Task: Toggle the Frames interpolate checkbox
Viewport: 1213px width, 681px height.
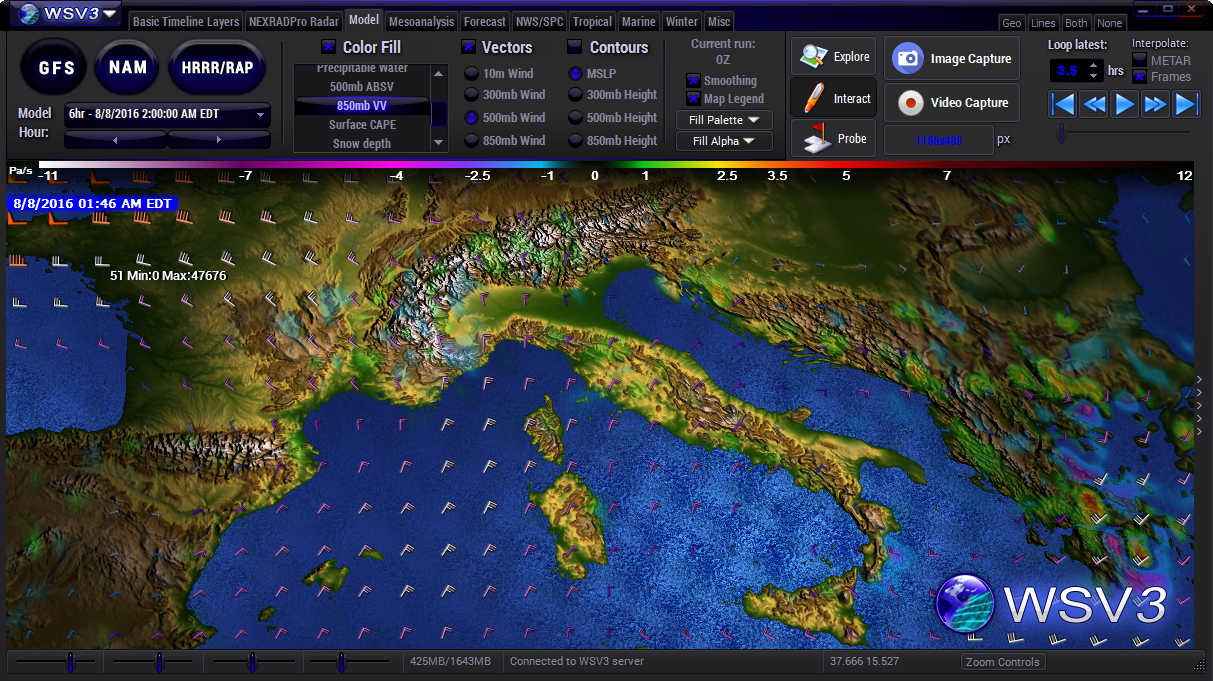Action: tap(1140, 76)
